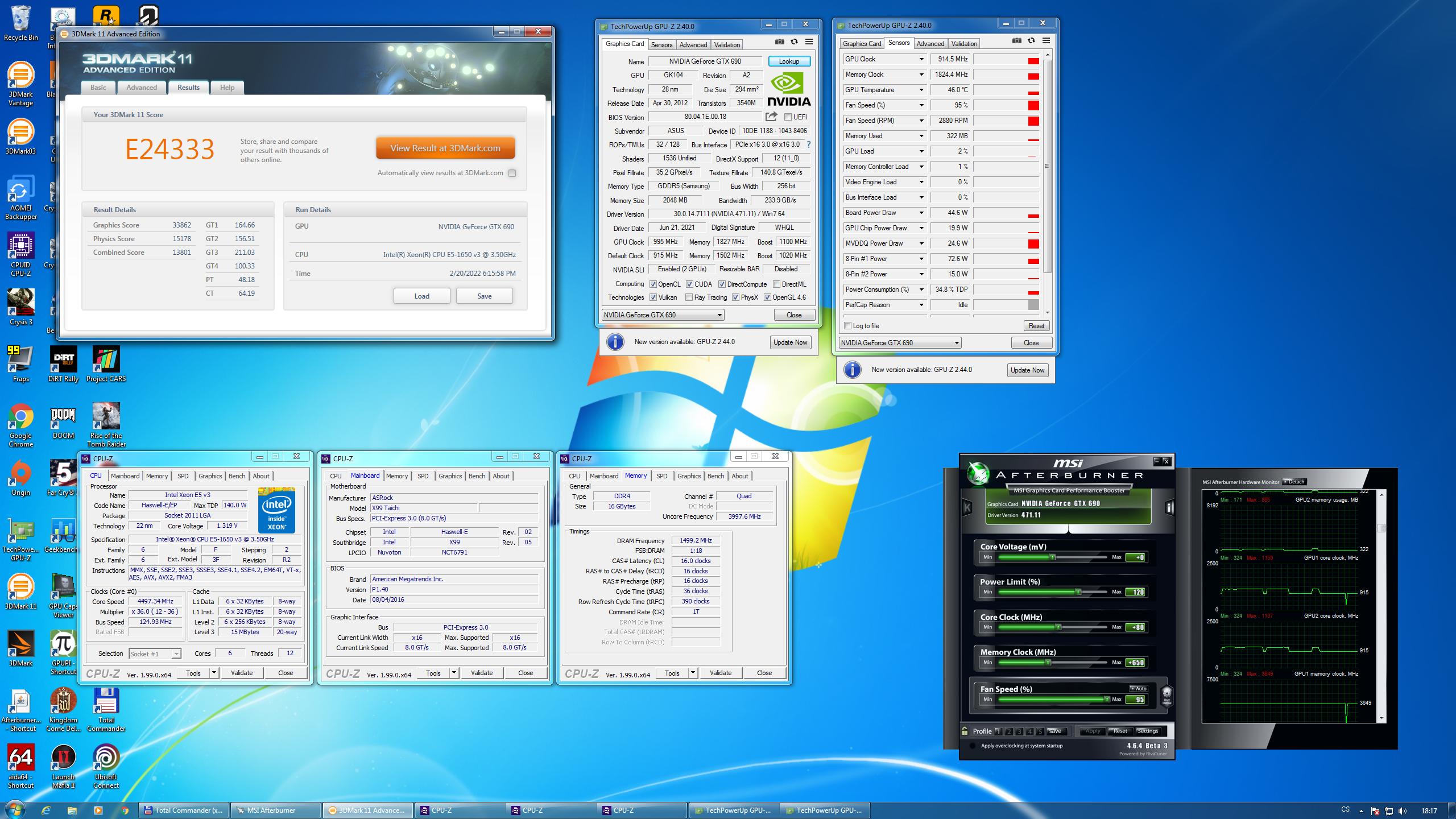The width and height of the screenshot is (1456, 819).
Task: Open Advanced tab in 3DMark 11
Action: pos(142,88)
